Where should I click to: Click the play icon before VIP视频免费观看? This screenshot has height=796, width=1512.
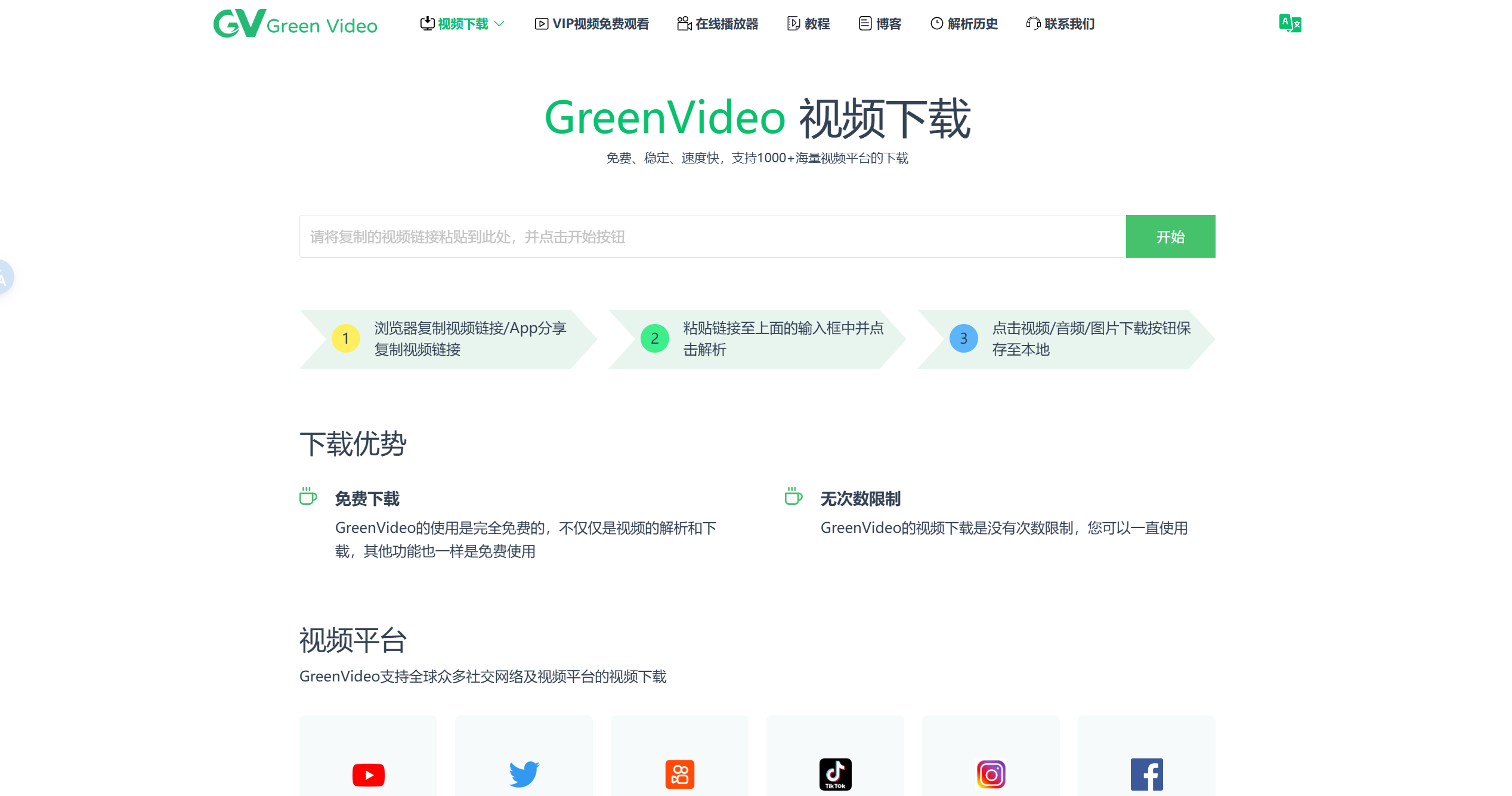[542, 24]
